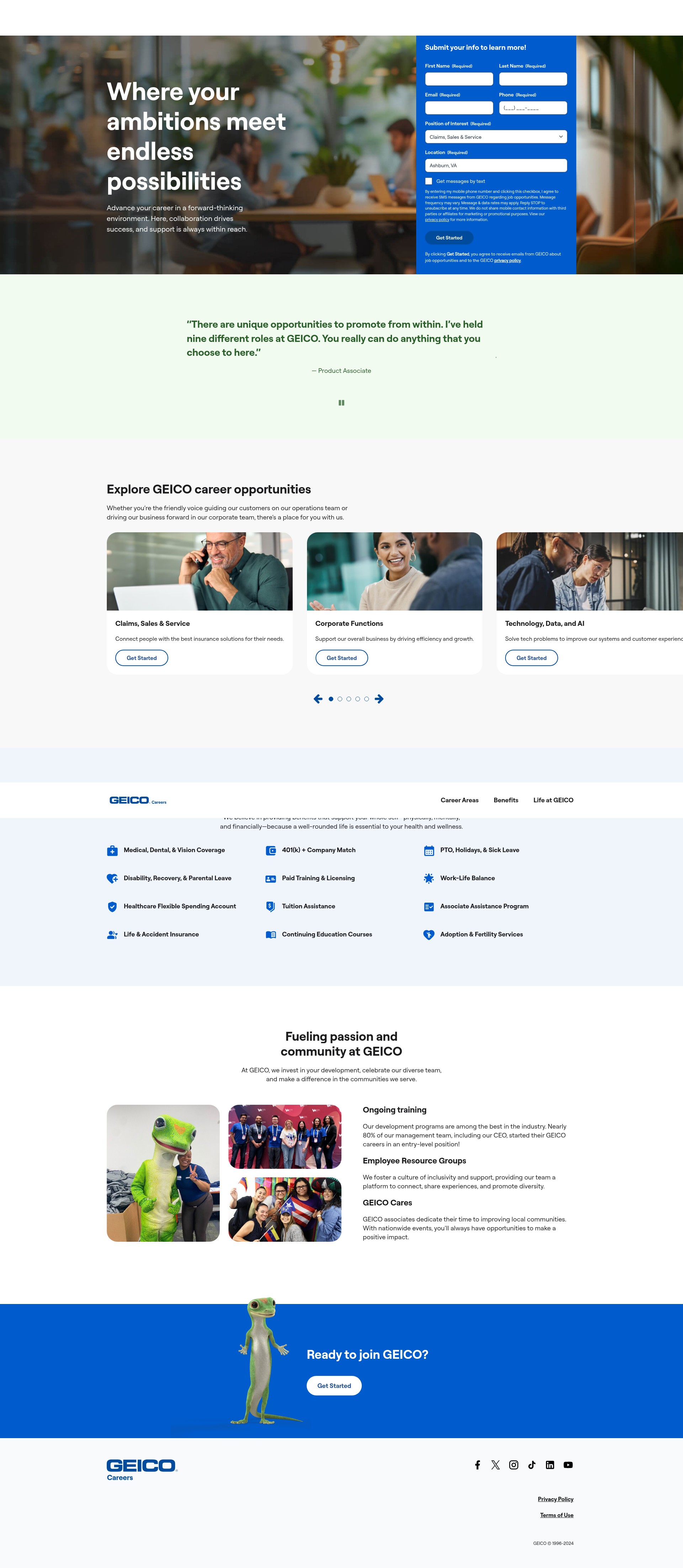
Task: Click the Associate Assistance Program icon
Action: click(x=429, y=906)
